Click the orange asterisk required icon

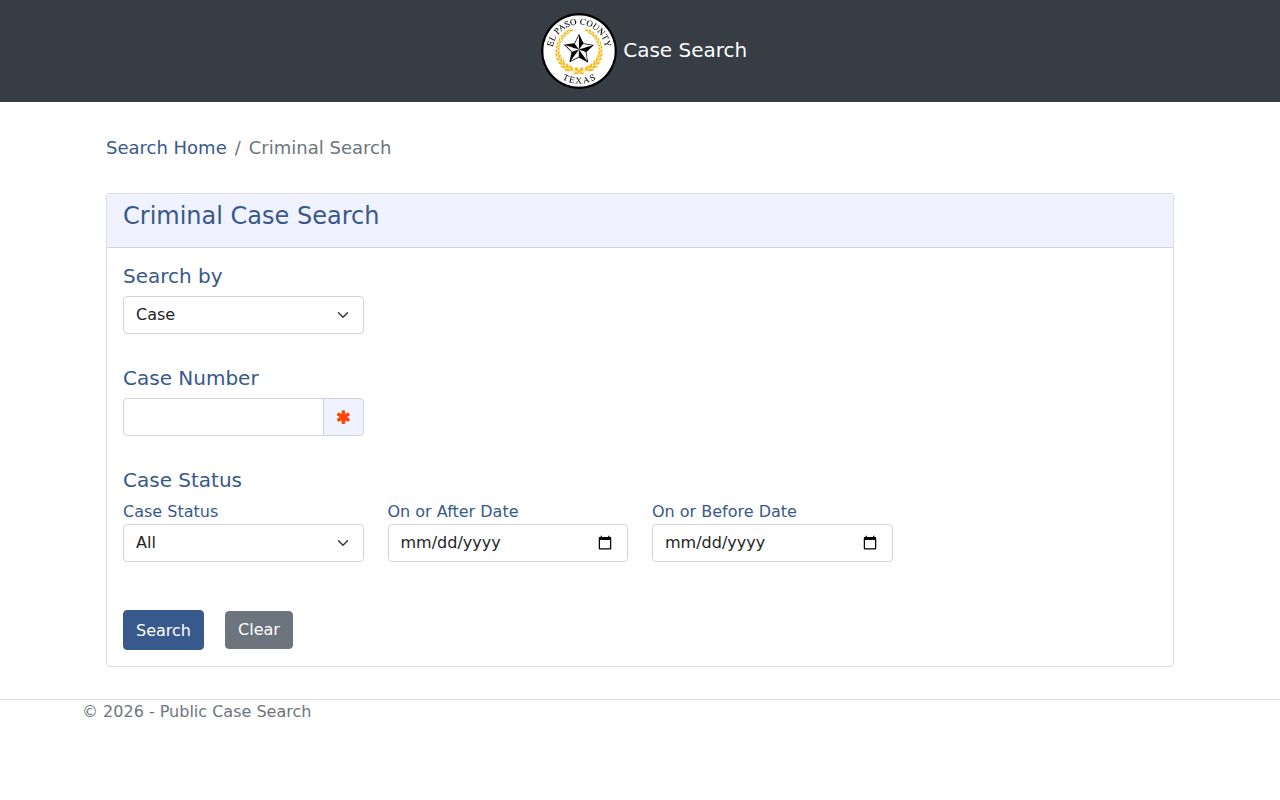[x=343, y=417]
